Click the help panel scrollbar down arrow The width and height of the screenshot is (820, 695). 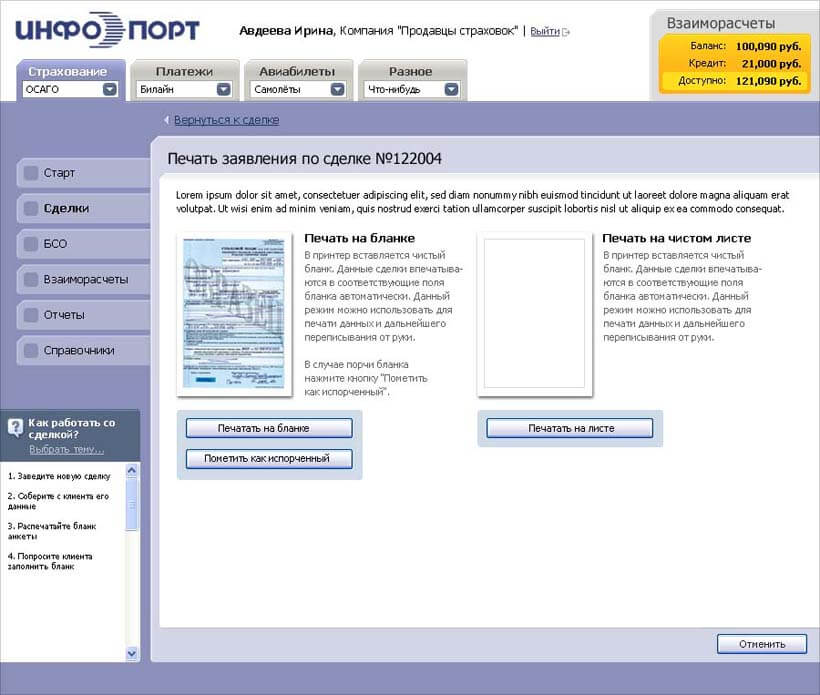tap(133, 652)
